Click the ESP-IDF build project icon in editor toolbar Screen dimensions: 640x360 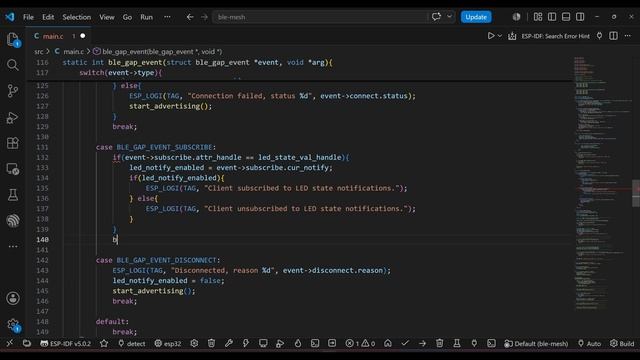(x=512, y=36)
